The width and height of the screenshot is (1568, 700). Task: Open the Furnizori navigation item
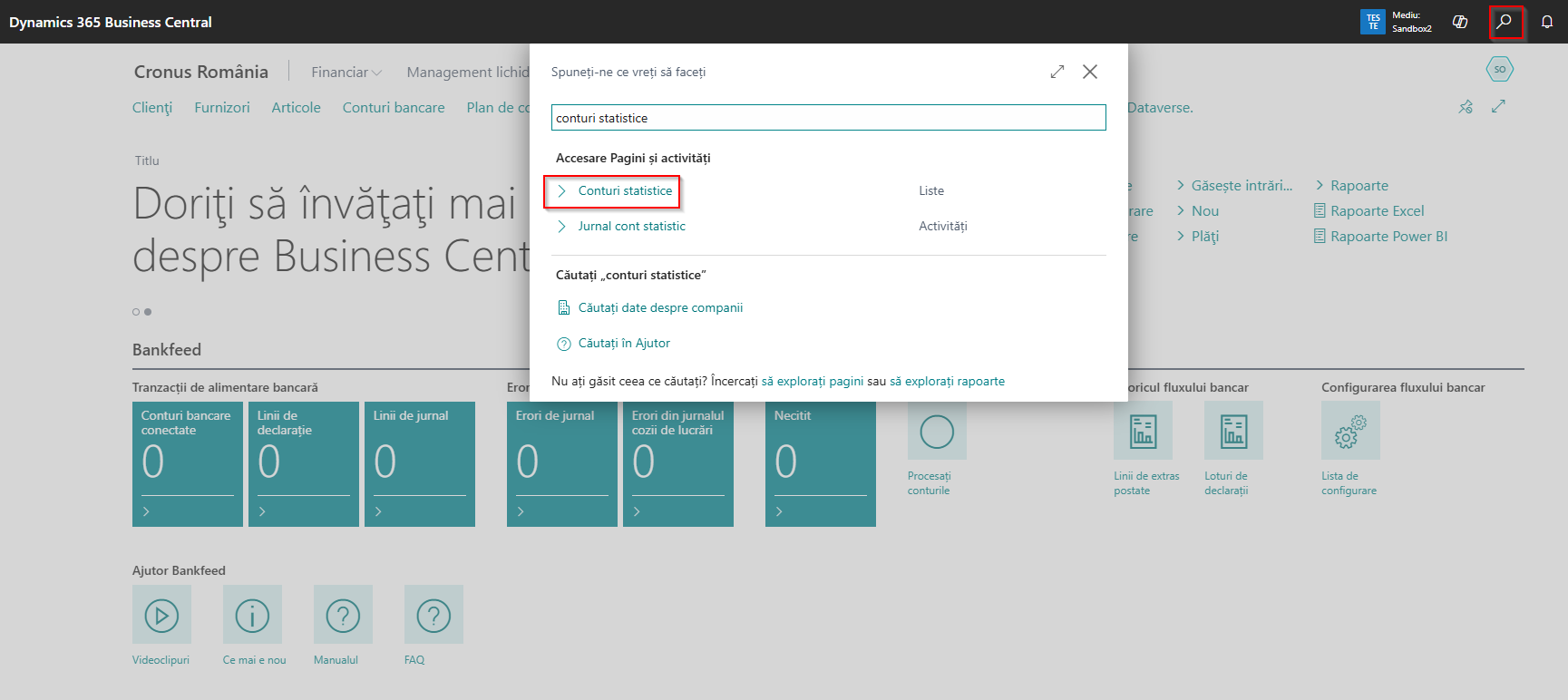[222, 108]
